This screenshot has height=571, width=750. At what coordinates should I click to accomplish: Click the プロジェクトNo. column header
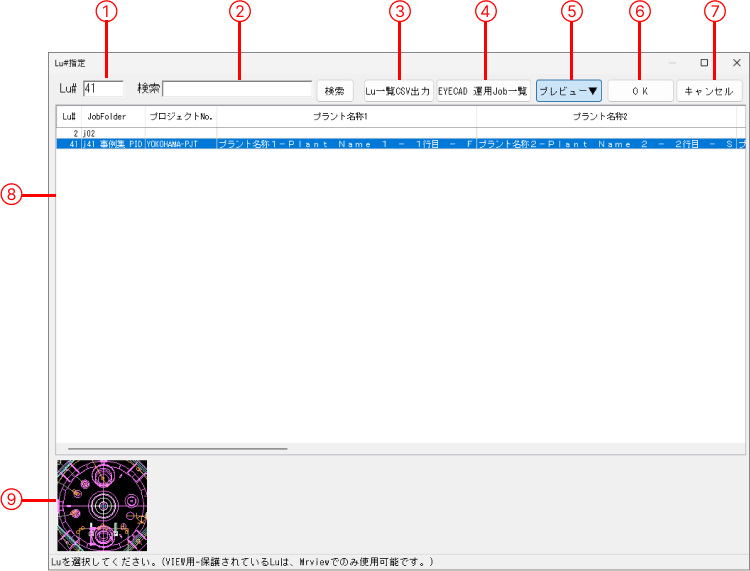pyautogui.click(x=181, y=117)
